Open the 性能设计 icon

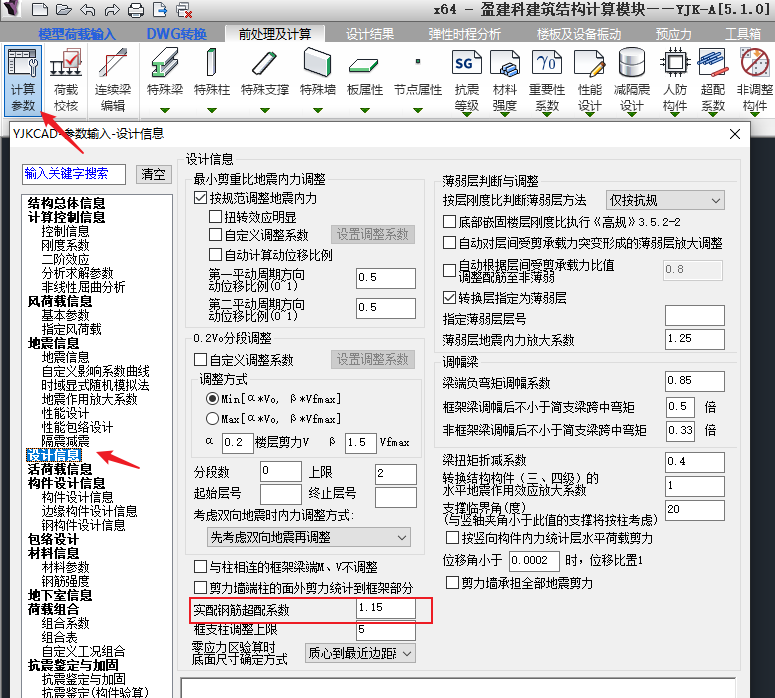coord(590,62)
